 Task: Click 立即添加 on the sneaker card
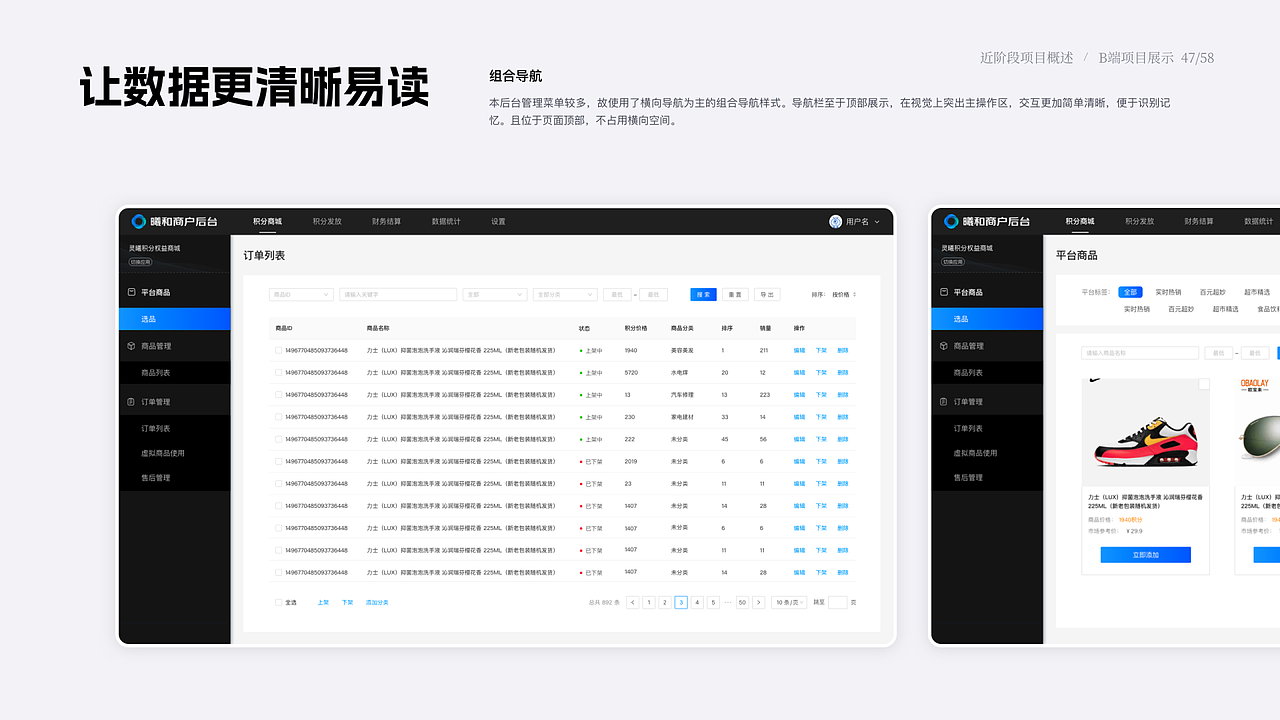[1146, 555]
